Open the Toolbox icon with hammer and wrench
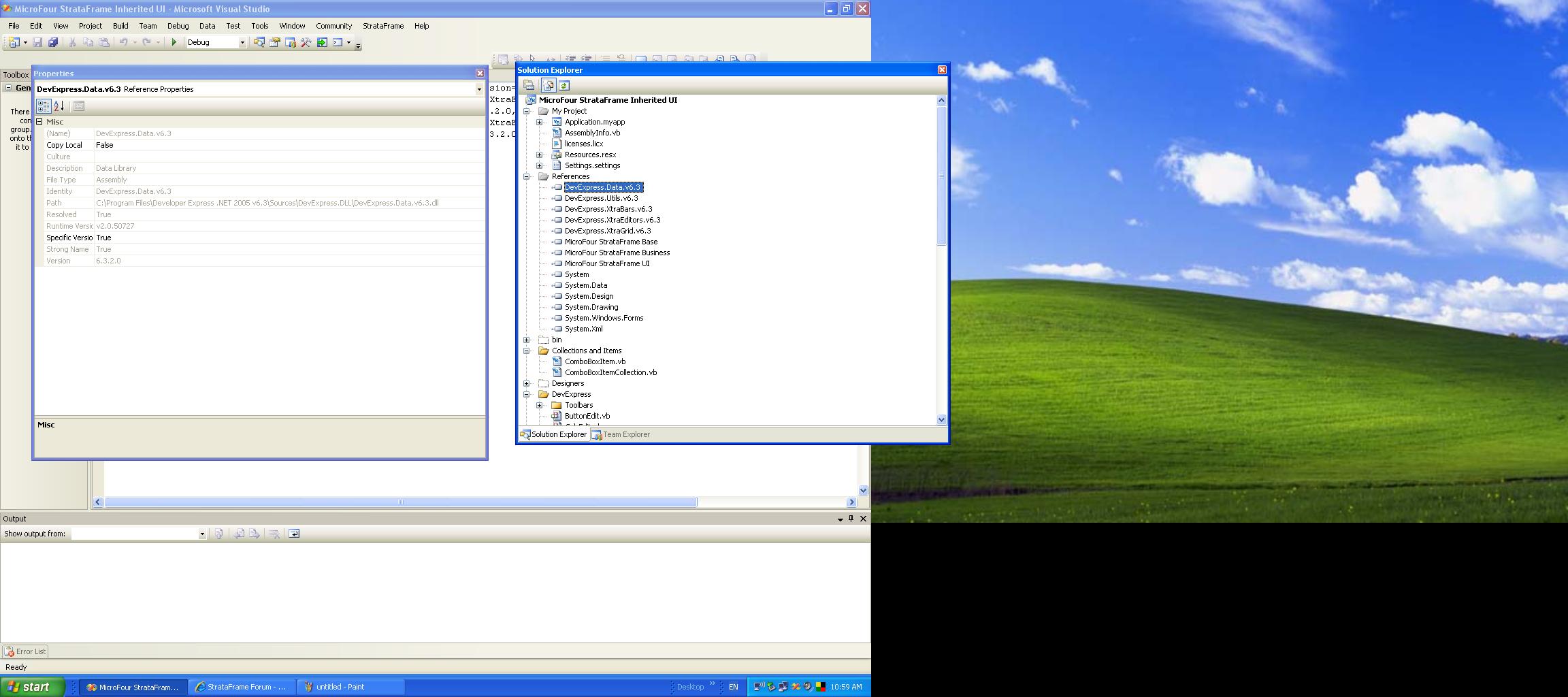 coord(306,42)
